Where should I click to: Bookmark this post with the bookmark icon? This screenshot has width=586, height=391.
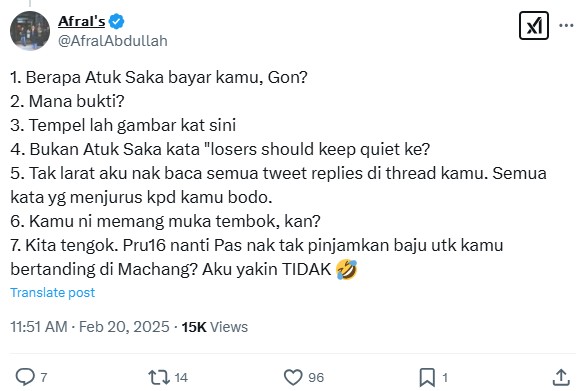427,377
